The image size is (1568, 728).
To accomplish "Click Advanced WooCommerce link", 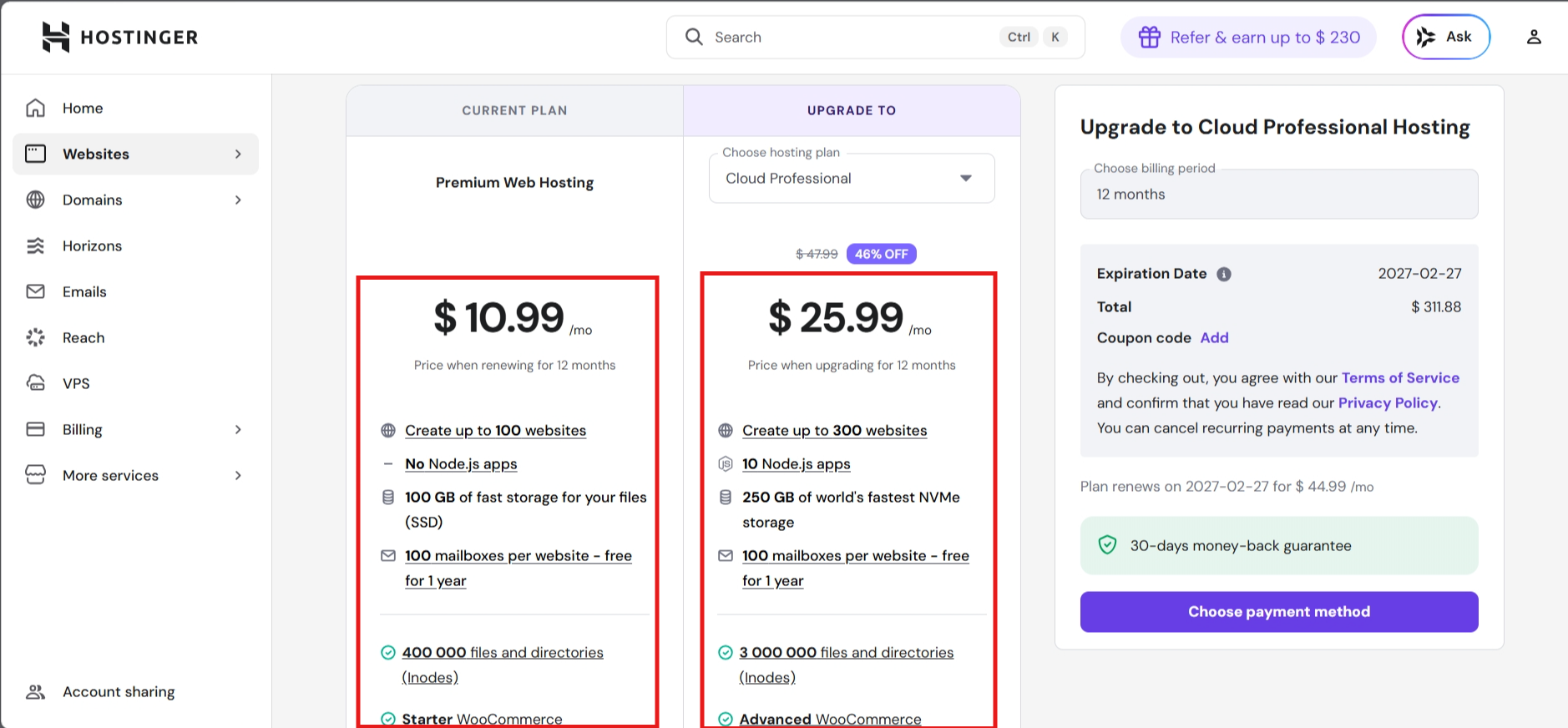I will pos(830,719).
